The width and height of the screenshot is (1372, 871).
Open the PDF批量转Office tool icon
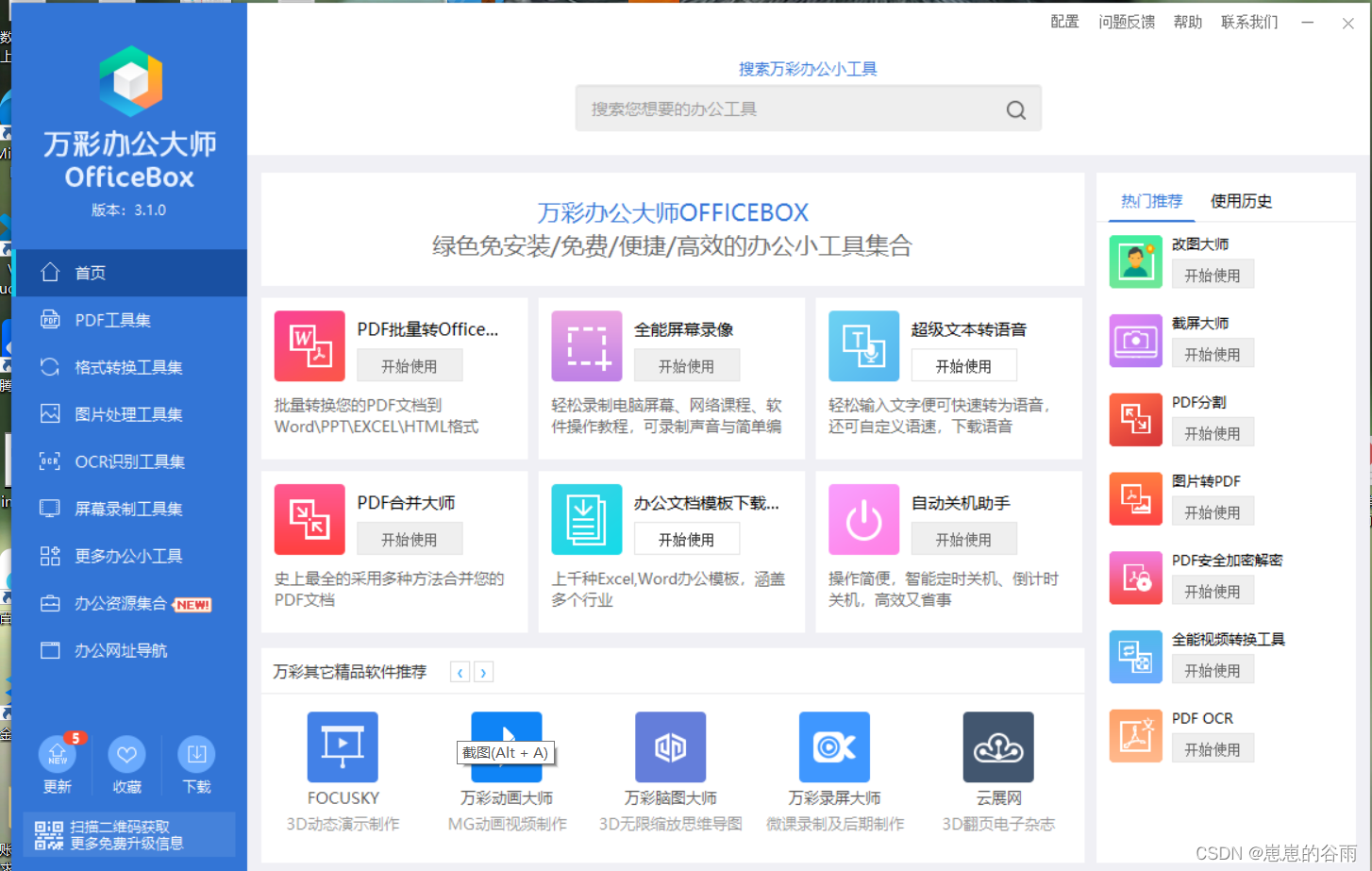pyautogui.click(x=310, y=345)
